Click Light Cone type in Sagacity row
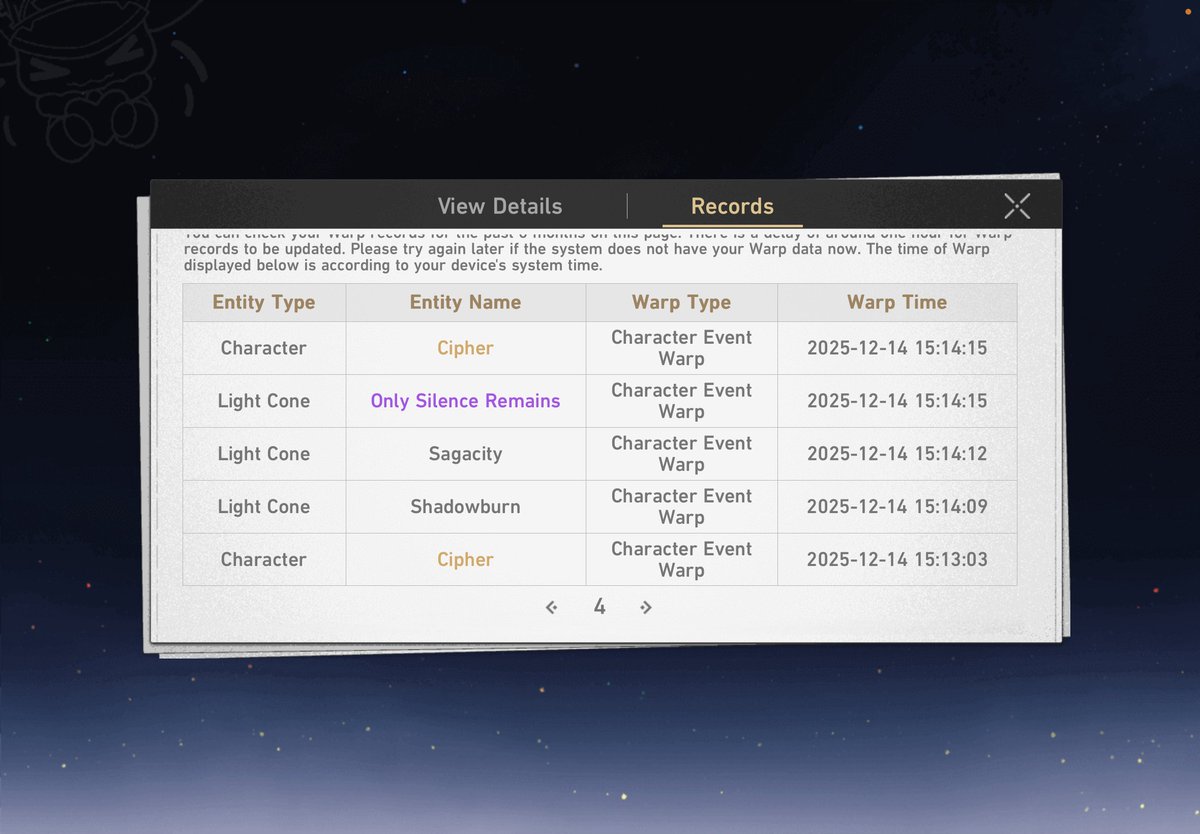 (x=264, y=454)
